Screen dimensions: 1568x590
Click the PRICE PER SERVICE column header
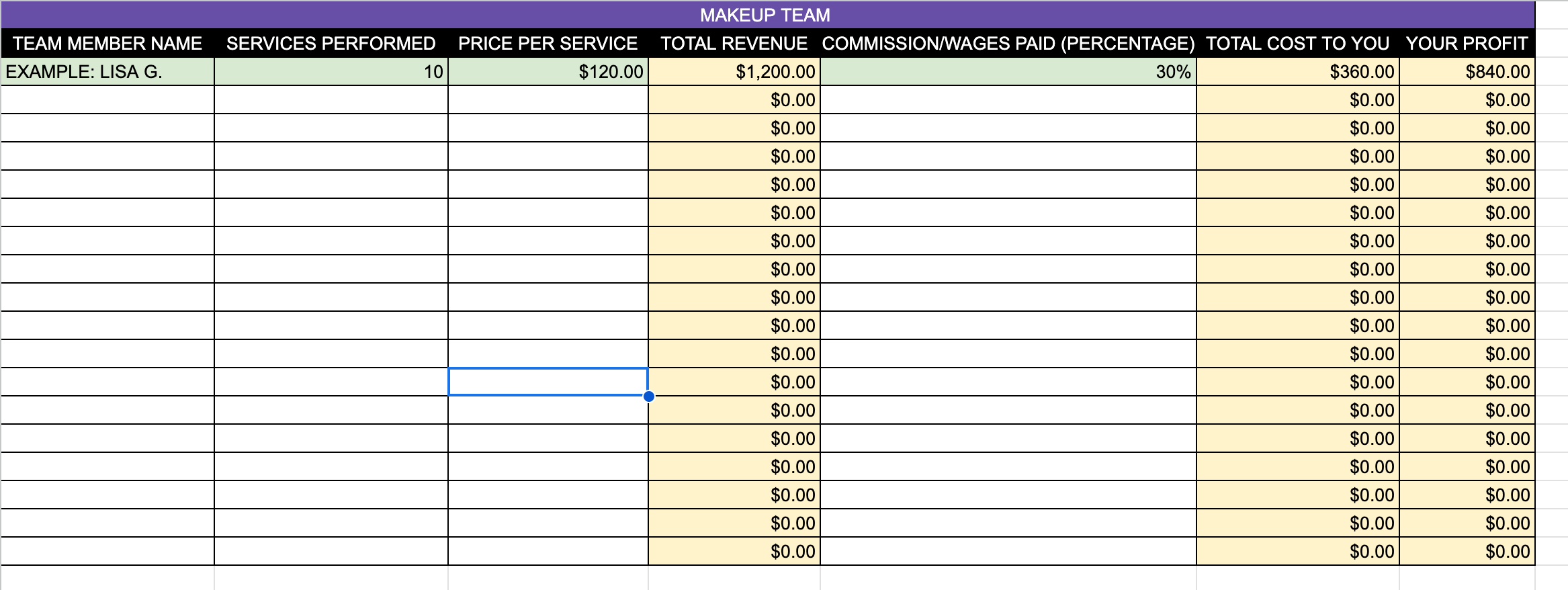[x=548, y=43]
